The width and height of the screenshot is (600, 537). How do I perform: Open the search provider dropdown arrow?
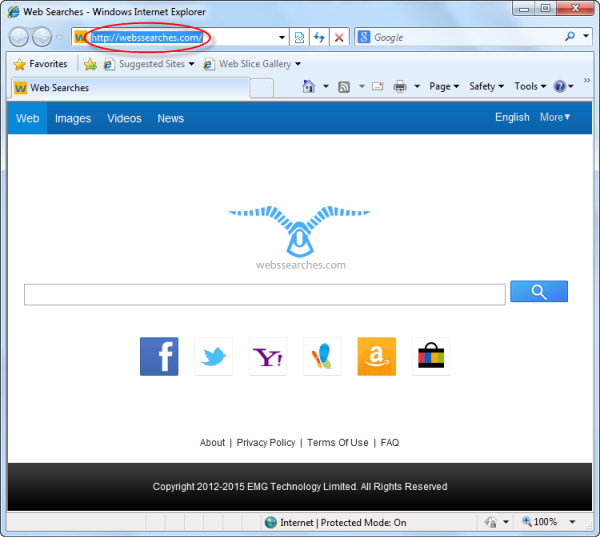(586, 36)
